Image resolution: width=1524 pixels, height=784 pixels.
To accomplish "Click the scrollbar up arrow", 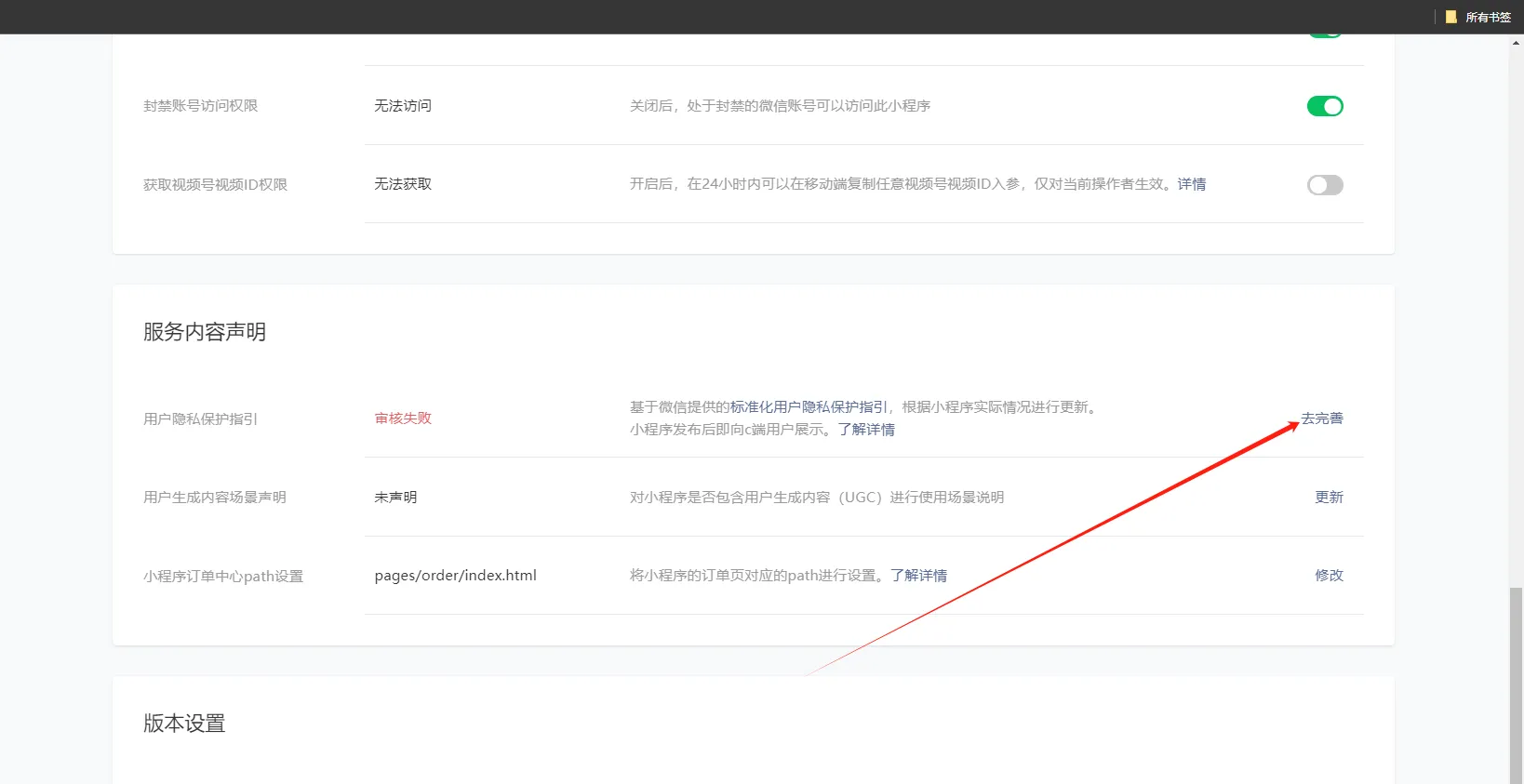I will 1517,42.
